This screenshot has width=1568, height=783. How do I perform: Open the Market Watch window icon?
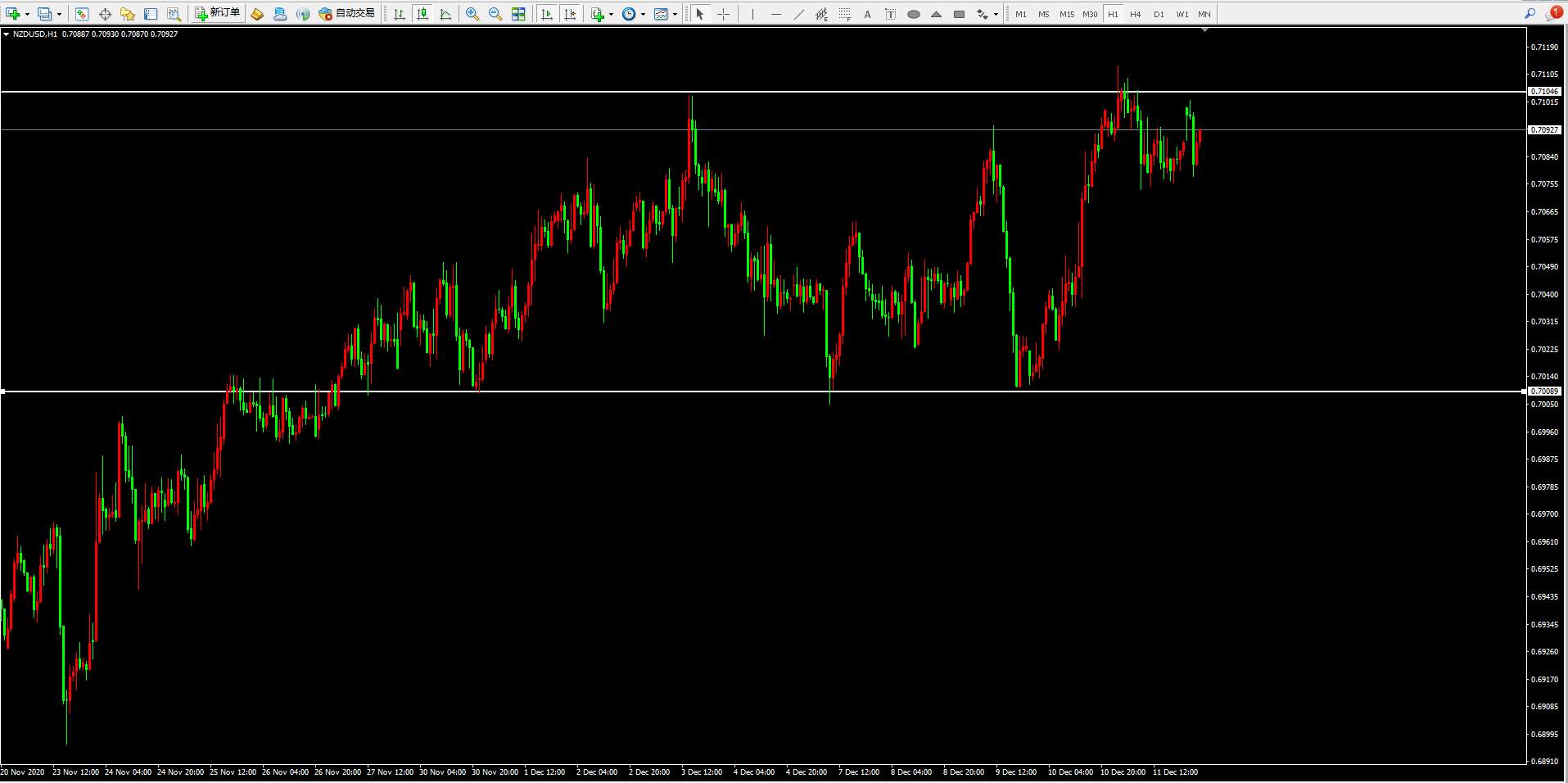click(82, 14)
